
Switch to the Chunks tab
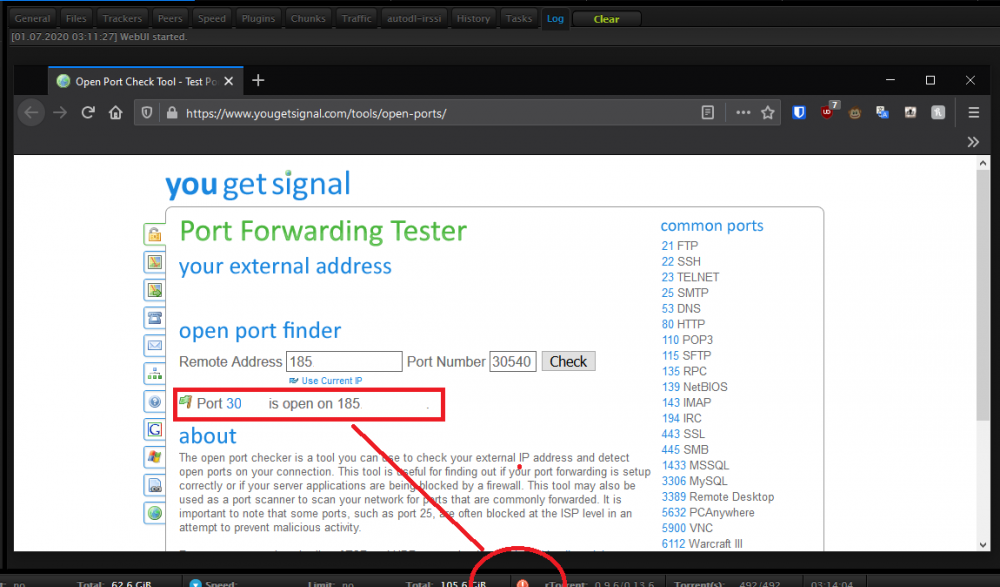tap(308, 19)
